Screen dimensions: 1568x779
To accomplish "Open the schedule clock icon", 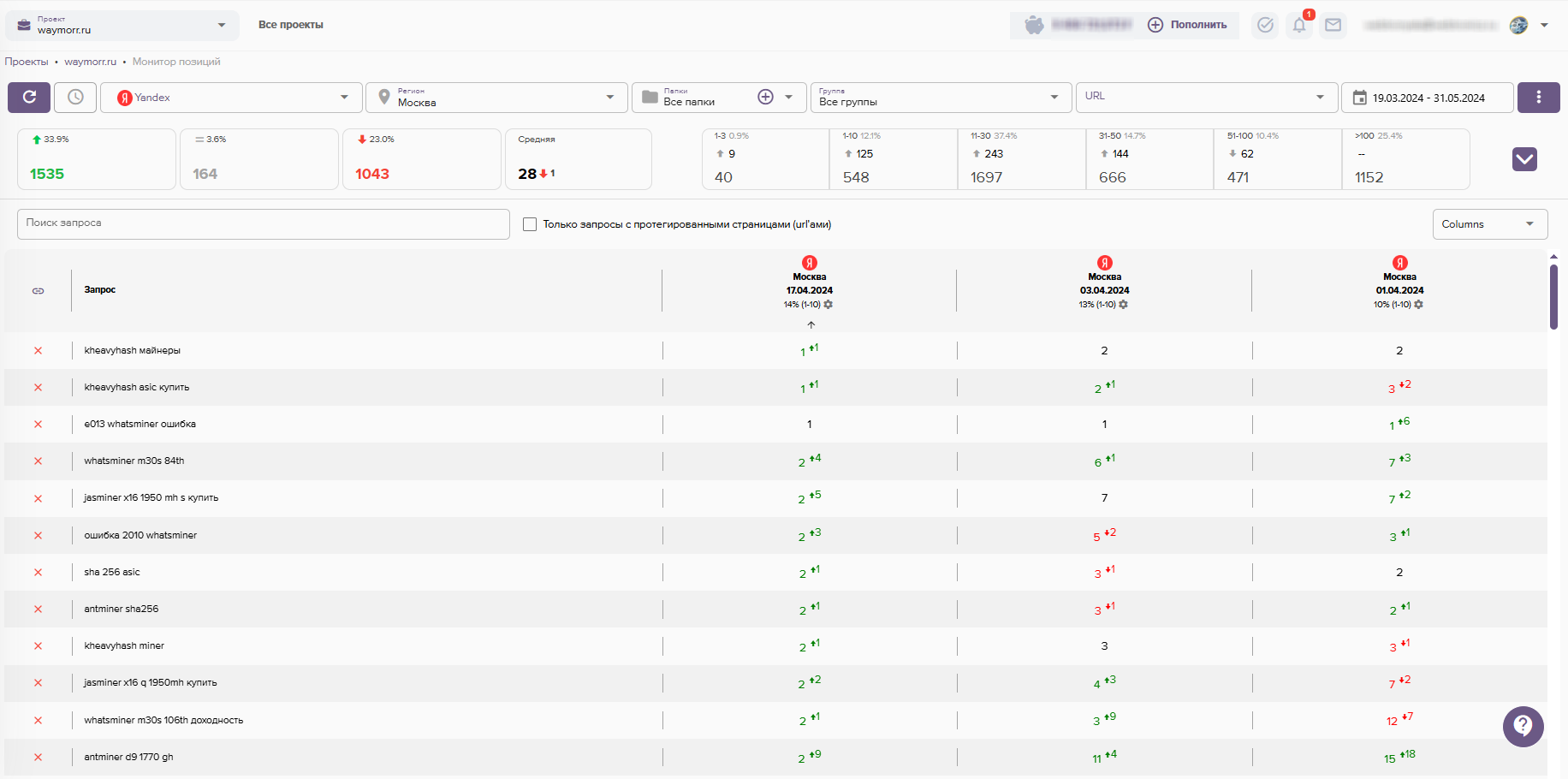I will coord(75,98).
